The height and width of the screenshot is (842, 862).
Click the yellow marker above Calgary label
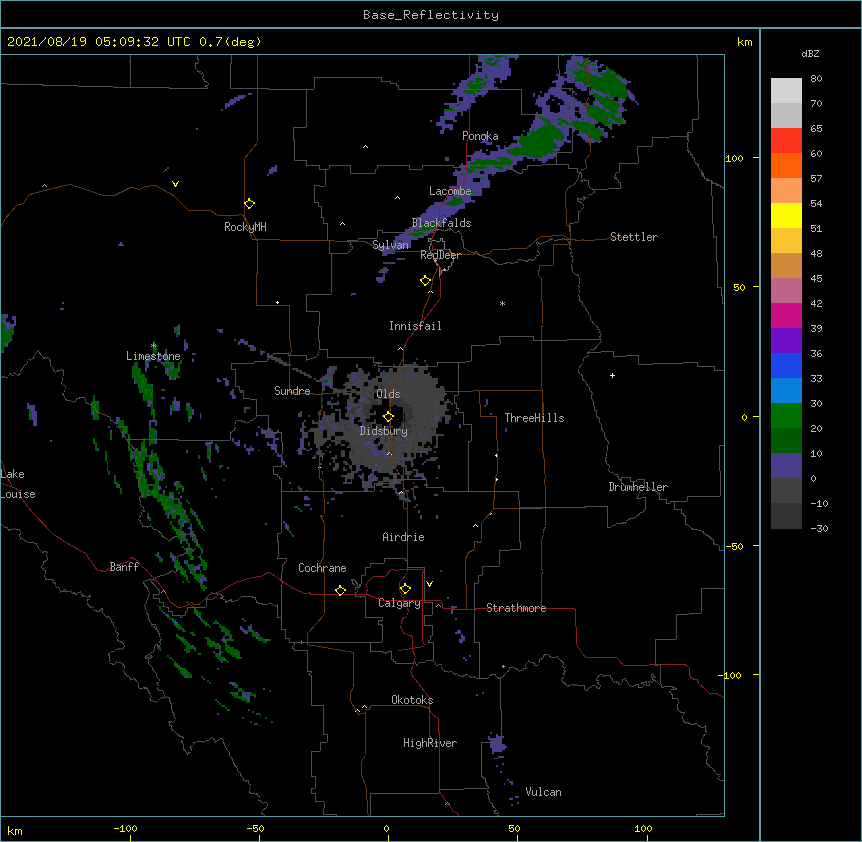[405, 589]
